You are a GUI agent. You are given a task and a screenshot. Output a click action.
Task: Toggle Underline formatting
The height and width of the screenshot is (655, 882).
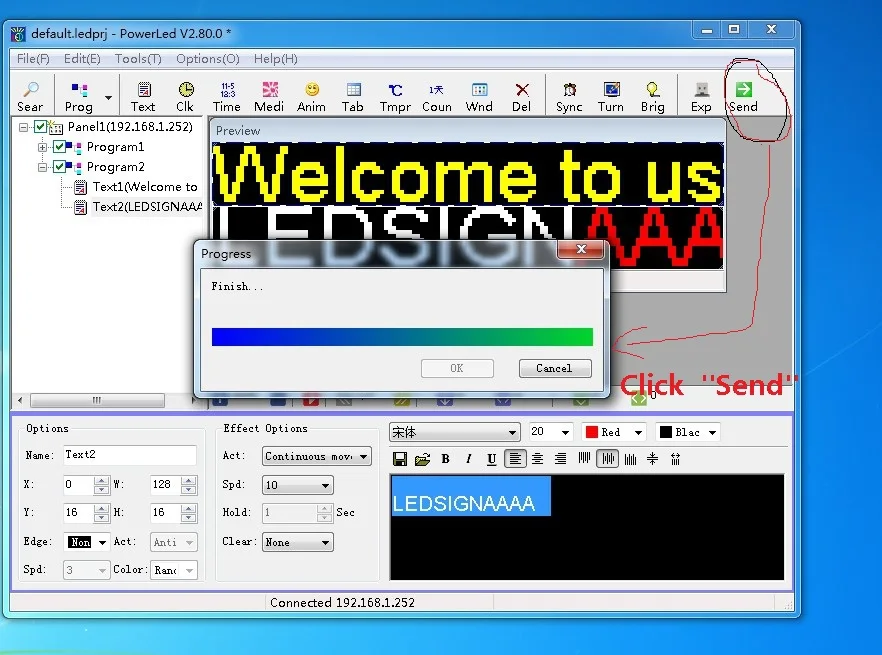(492, 459)
